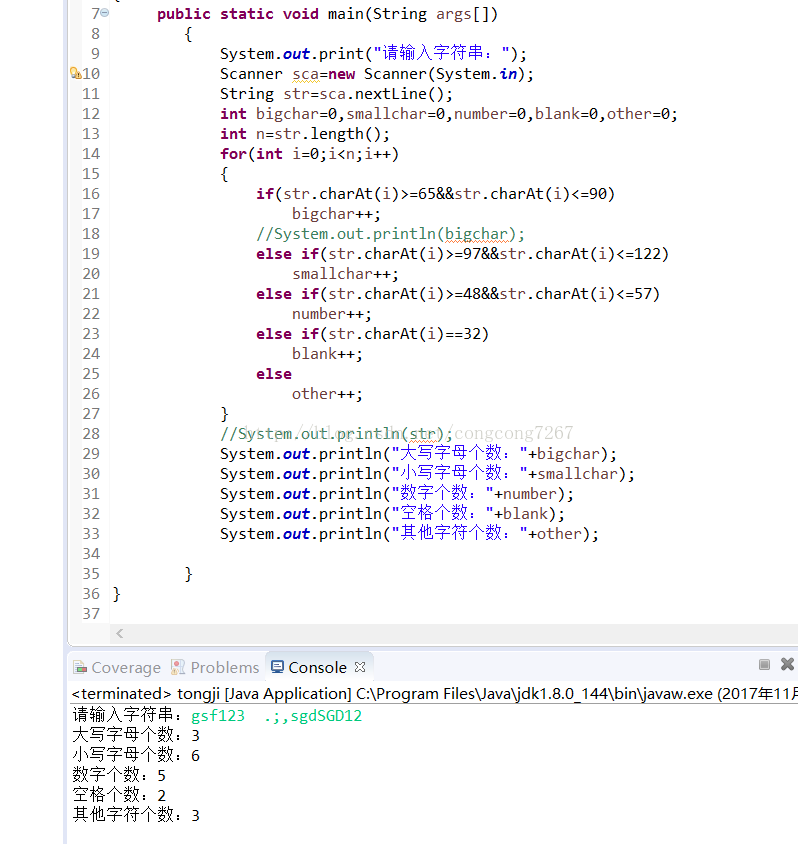
Task: Click the horizontal scrollbar left arrow
Action: tap(119, 634)
